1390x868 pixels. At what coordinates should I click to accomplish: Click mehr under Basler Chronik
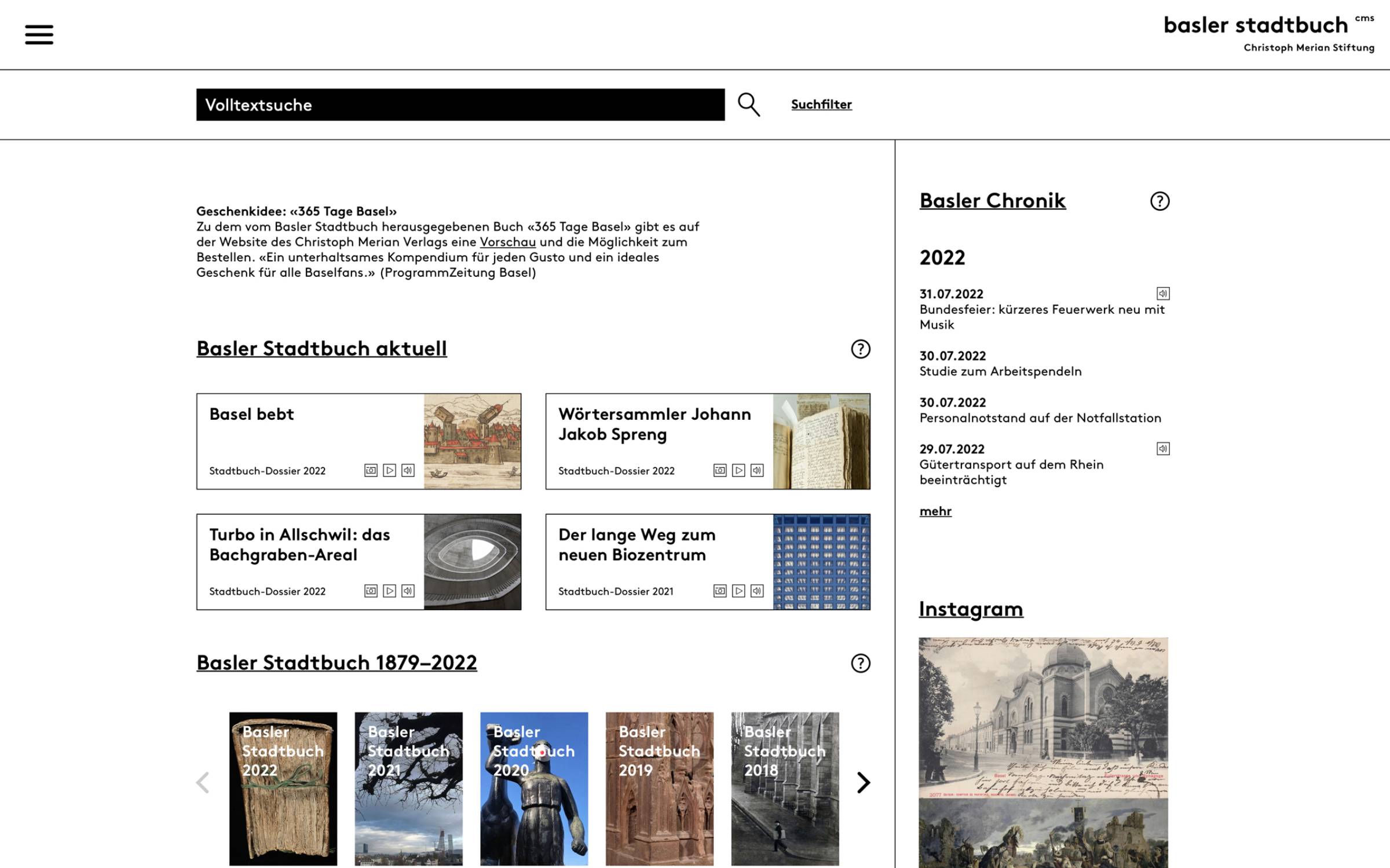click(x=935, y=511)
